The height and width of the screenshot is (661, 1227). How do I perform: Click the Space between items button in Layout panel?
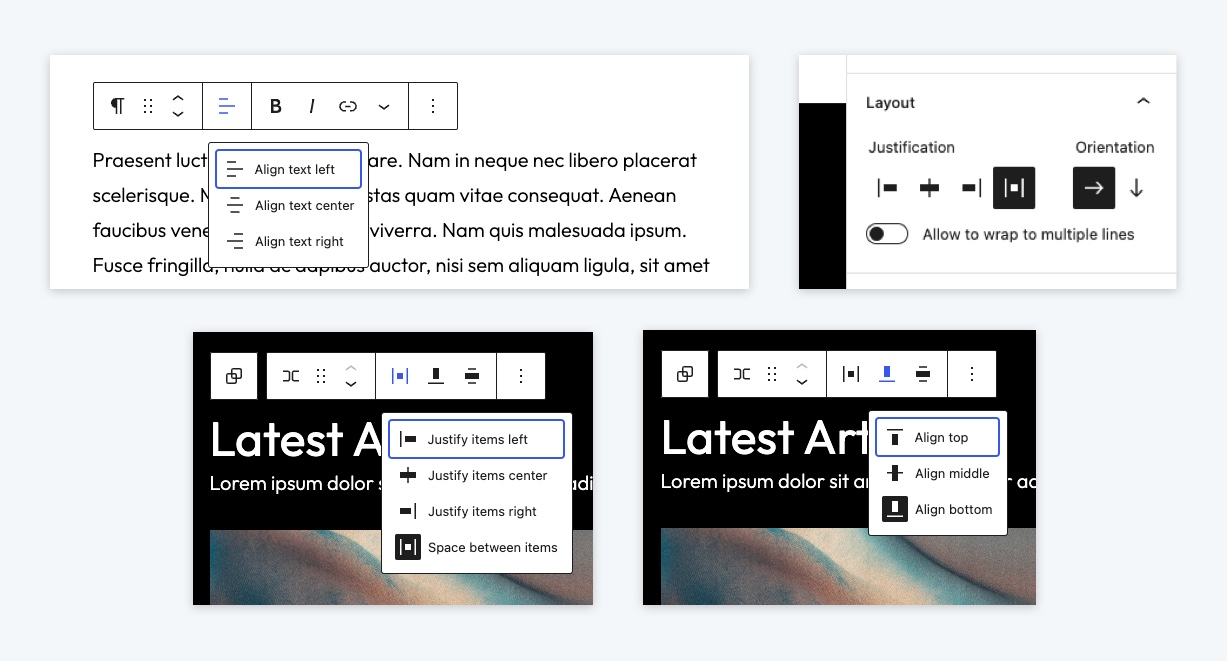[1014, 188]
